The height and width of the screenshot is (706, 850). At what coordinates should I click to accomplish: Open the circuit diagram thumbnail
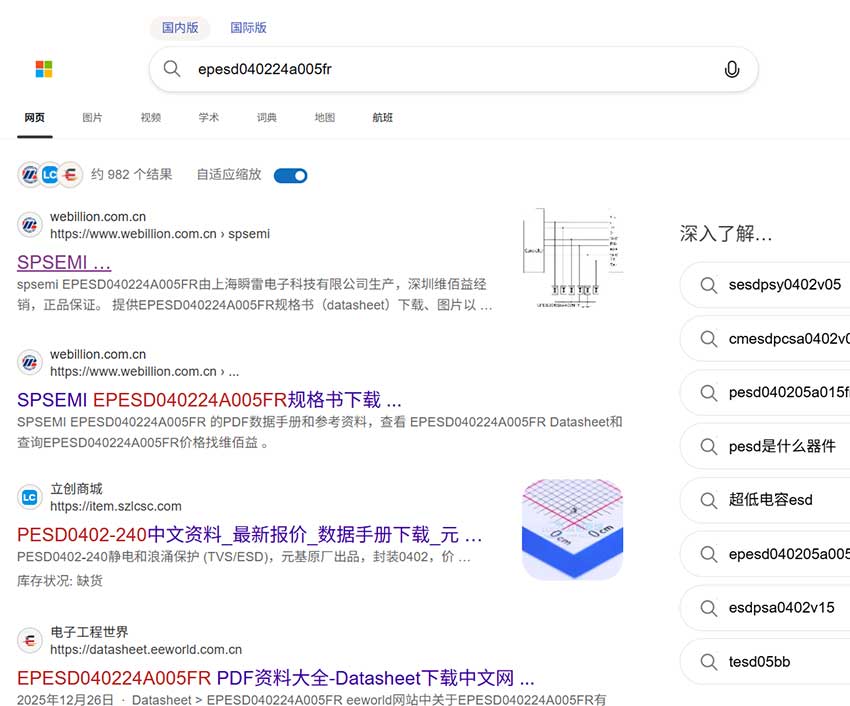pyautogui.click(x=572, y=259)
